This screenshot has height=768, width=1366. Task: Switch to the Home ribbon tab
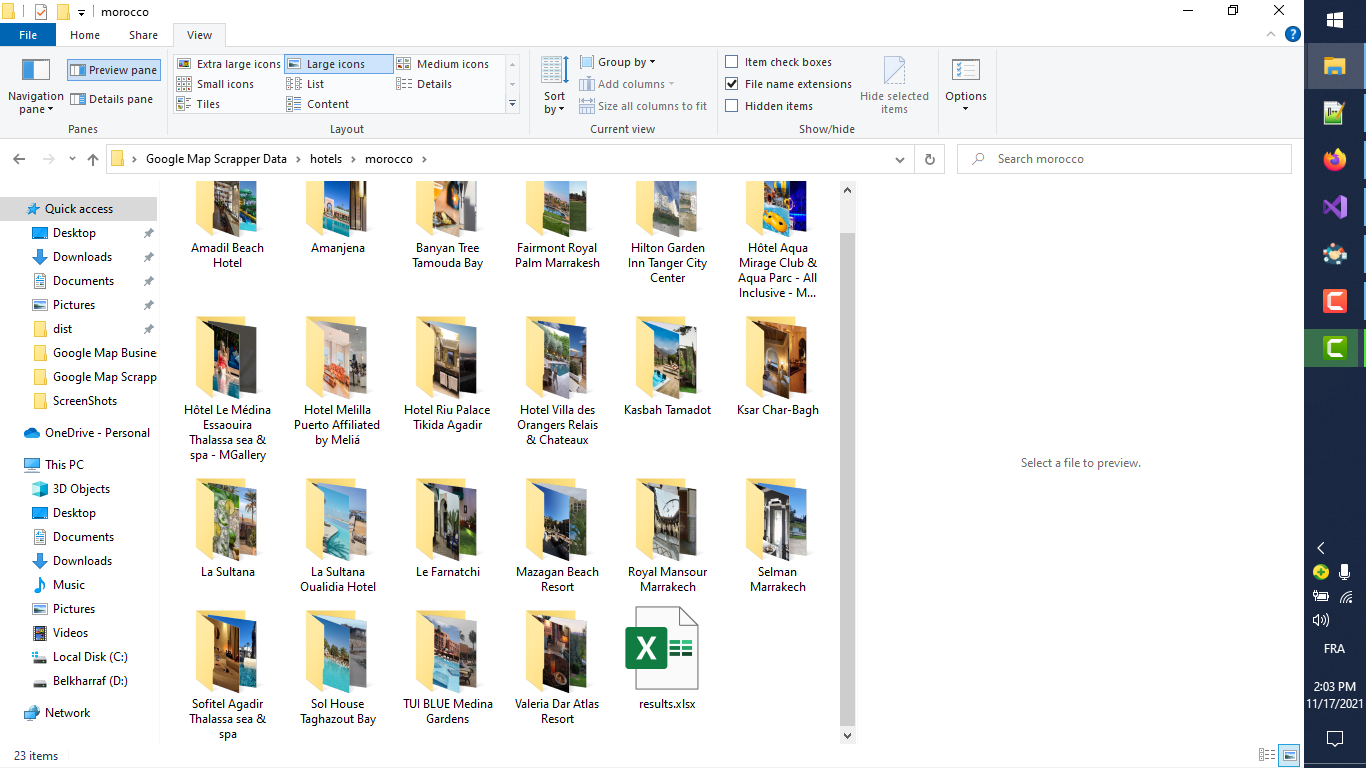[85, 35]
